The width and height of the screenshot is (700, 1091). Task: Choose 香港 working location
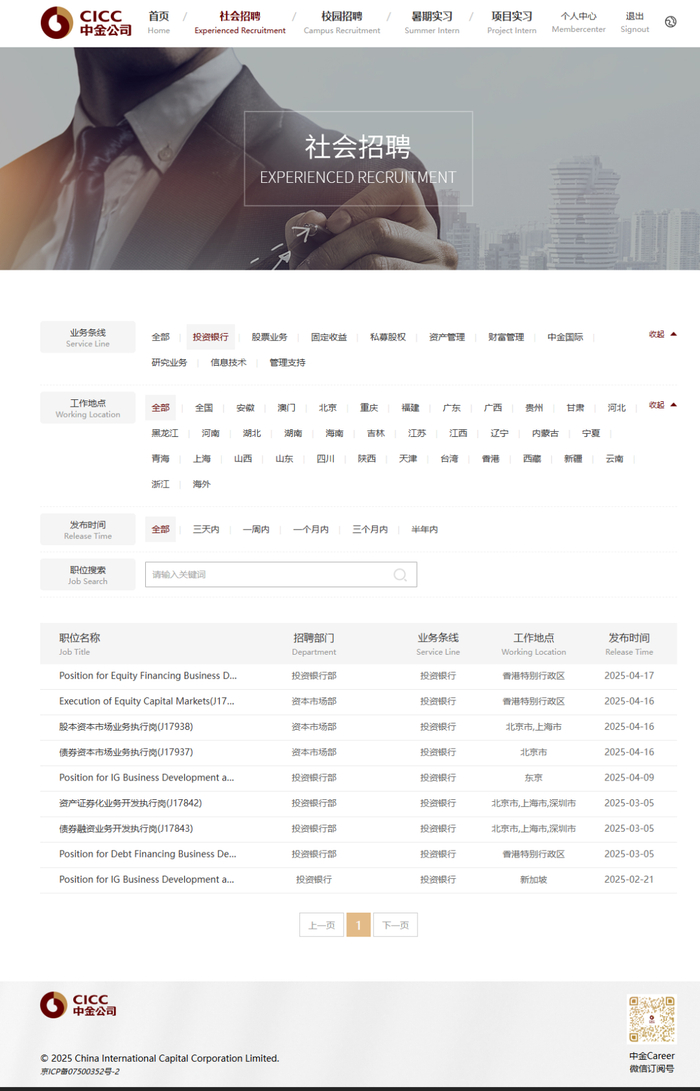(x=491, y=459)
